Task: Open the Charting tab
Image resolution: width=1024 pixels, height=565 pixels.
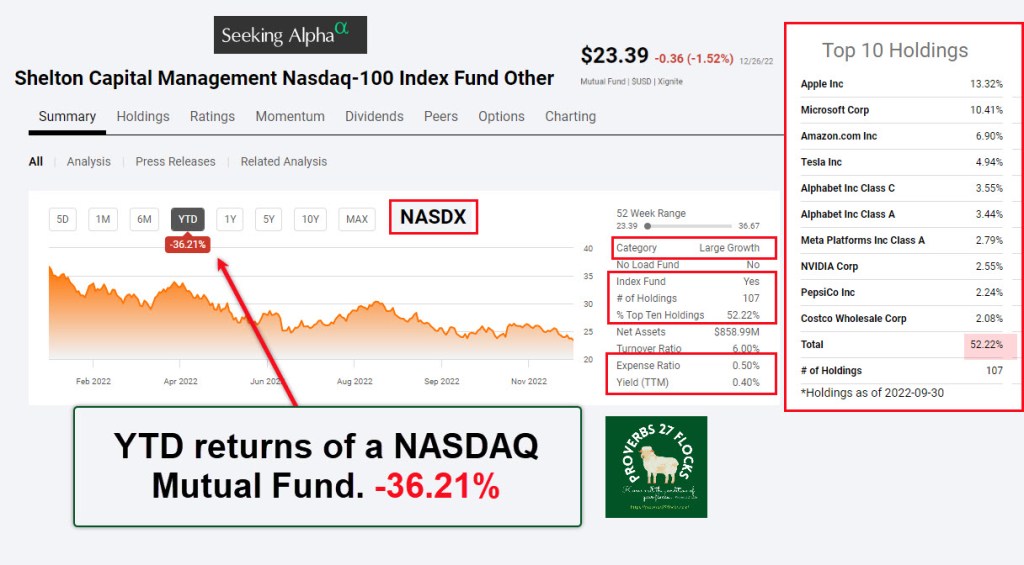Action: point(570,116)
